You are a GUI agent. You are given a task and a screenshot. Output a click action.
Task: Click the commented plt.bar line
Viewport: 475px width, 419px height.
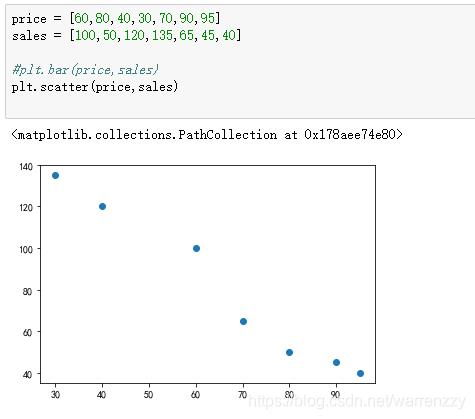pos(85,70)
